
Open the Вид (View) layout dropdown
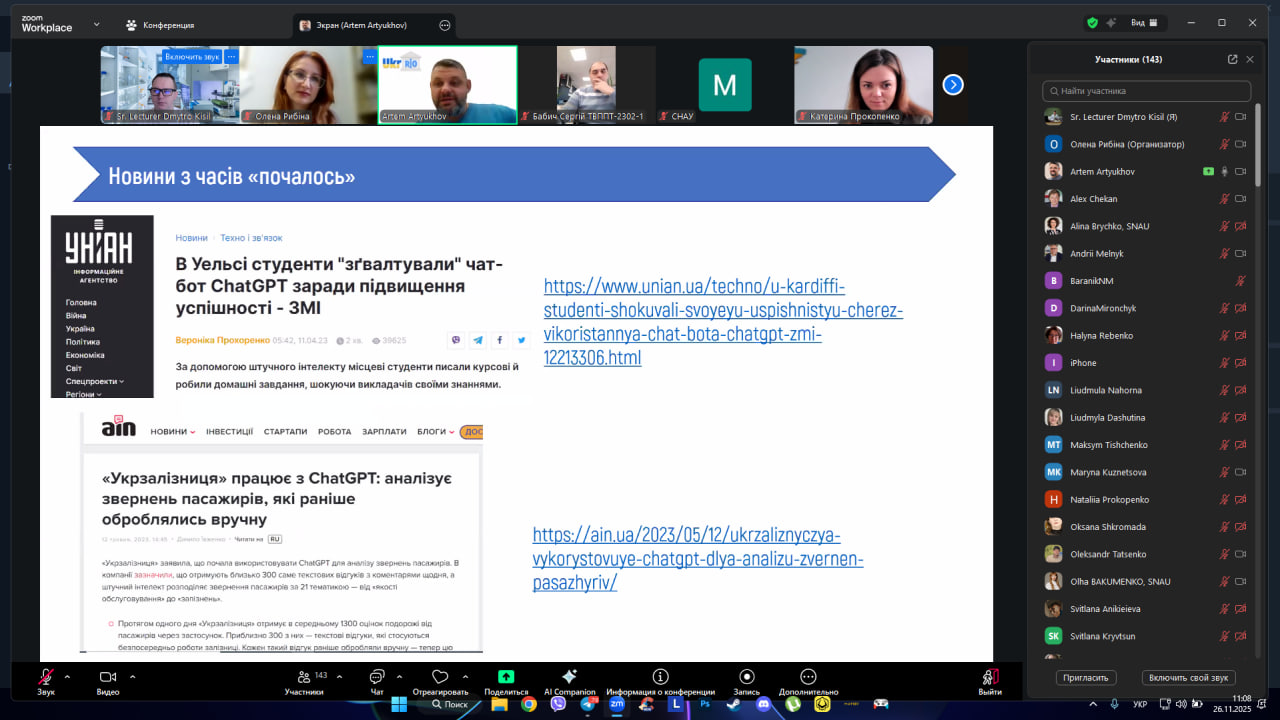tap(1143, 23)
